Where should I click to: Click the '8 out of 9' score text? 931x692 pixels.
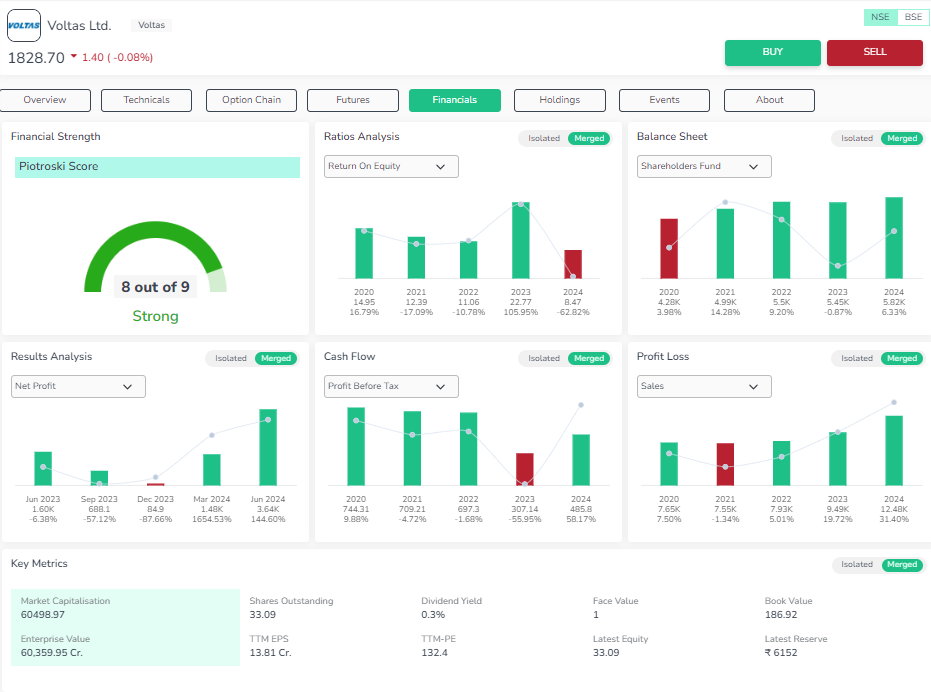[156, 287]
